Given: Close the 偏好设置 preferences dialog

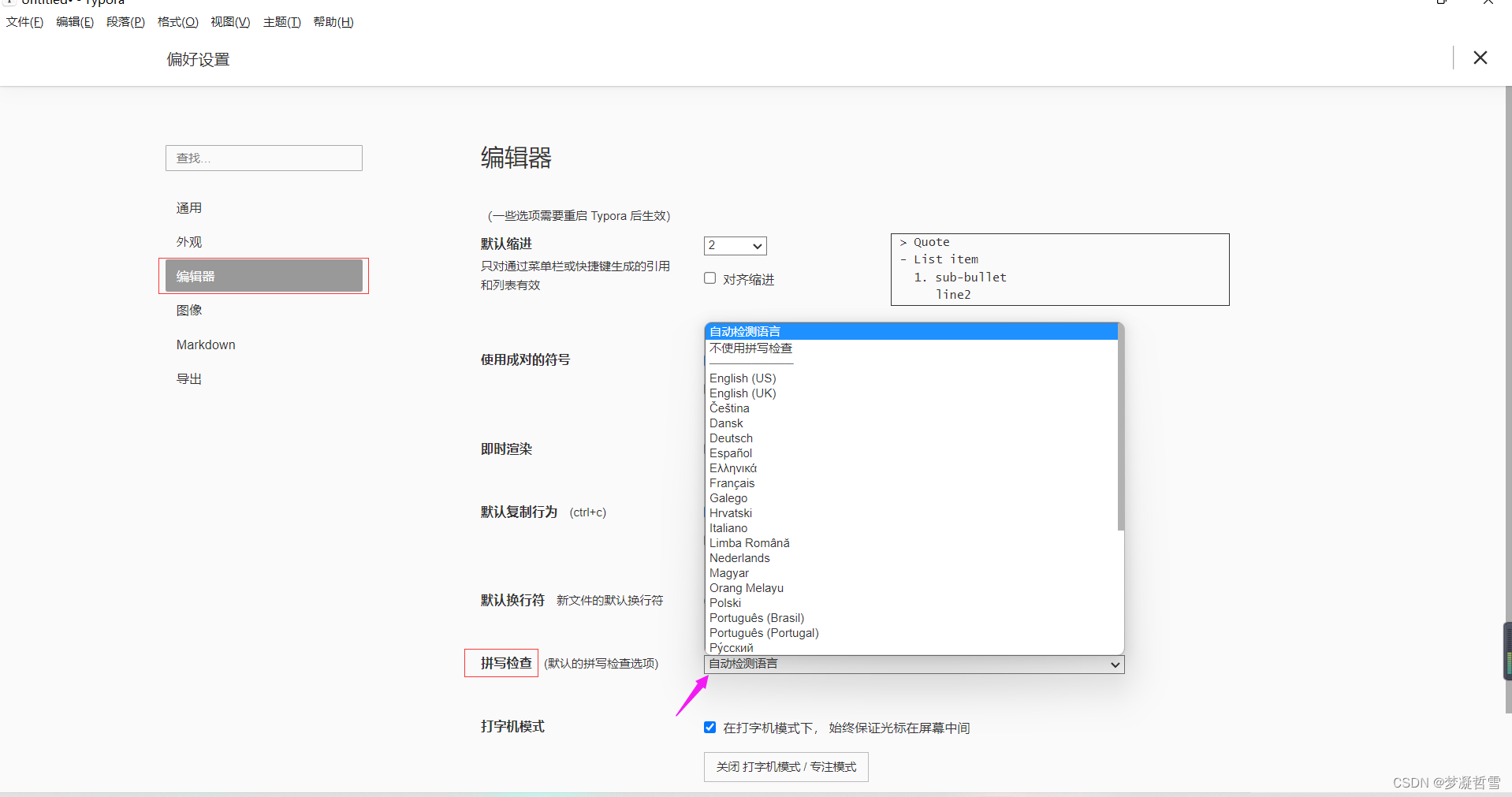Looking at the screenshot, I should (1480, 58).
